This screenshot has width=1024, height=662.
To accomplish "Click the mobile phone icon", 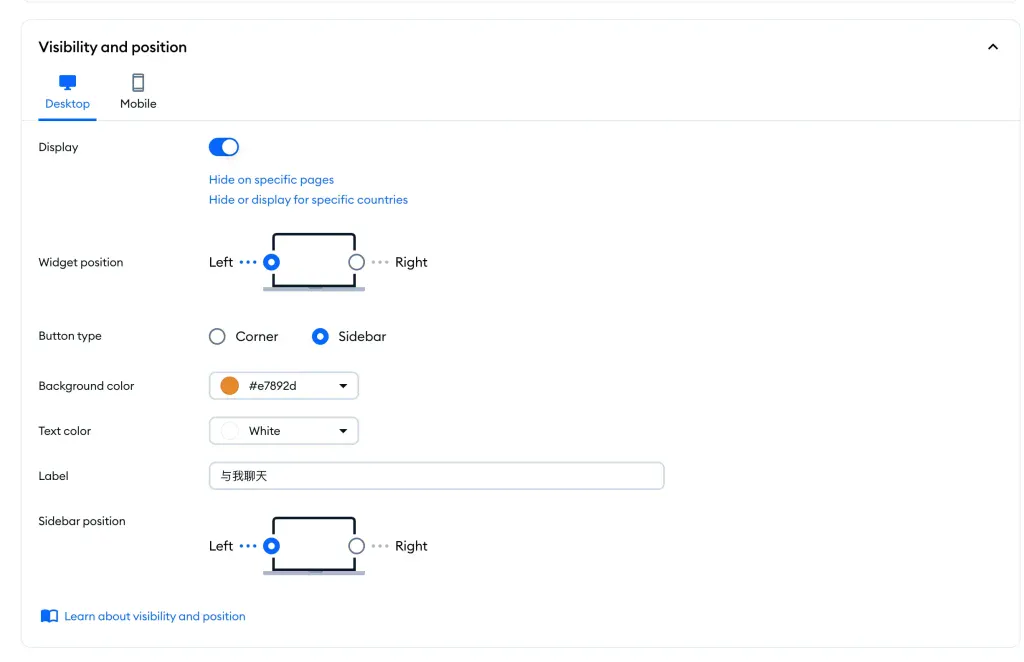I will click(x=138, y=82).
